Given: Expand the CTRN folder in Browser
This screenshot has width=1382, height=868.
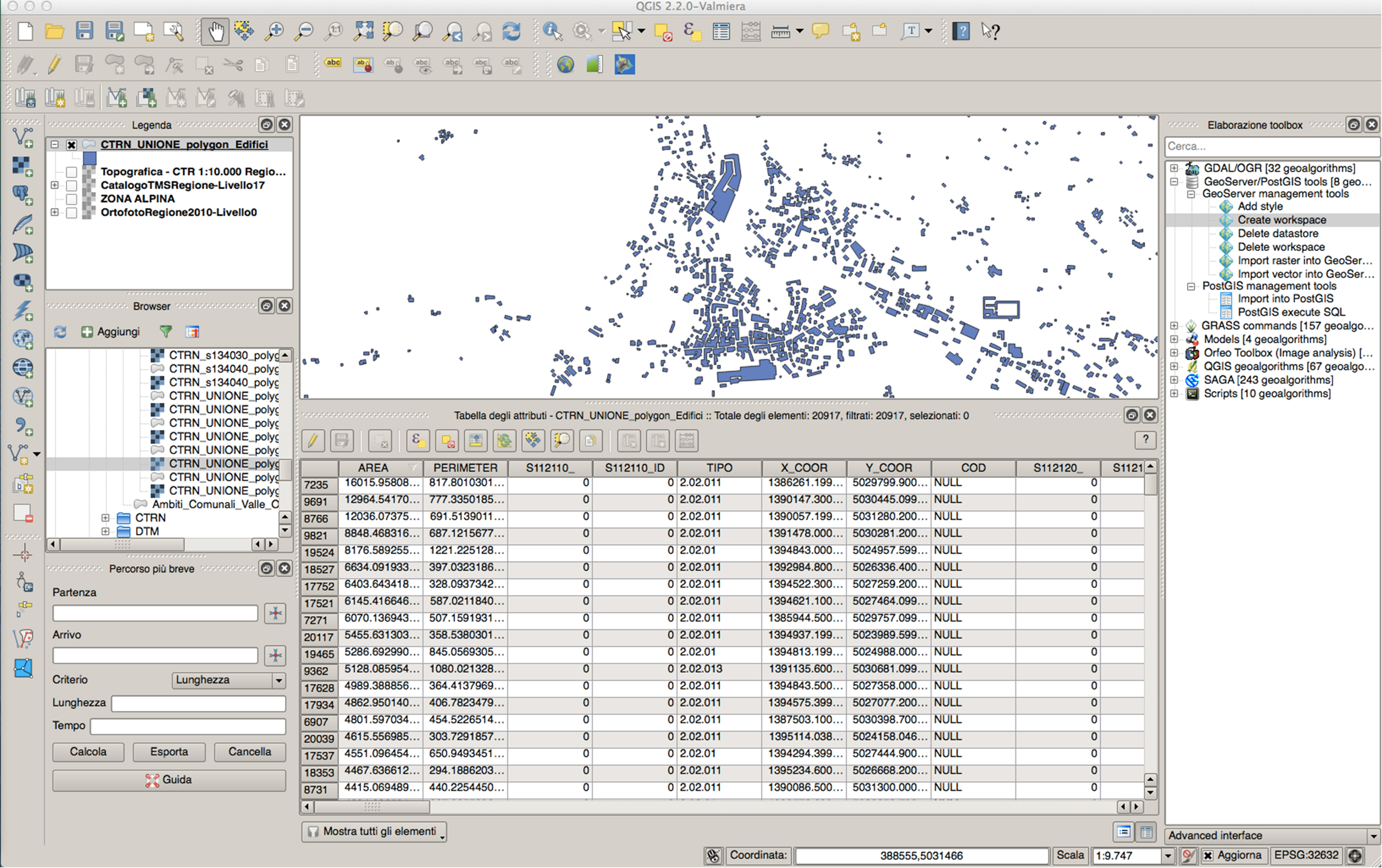Looking at the screenshot, I should [105, 518].
